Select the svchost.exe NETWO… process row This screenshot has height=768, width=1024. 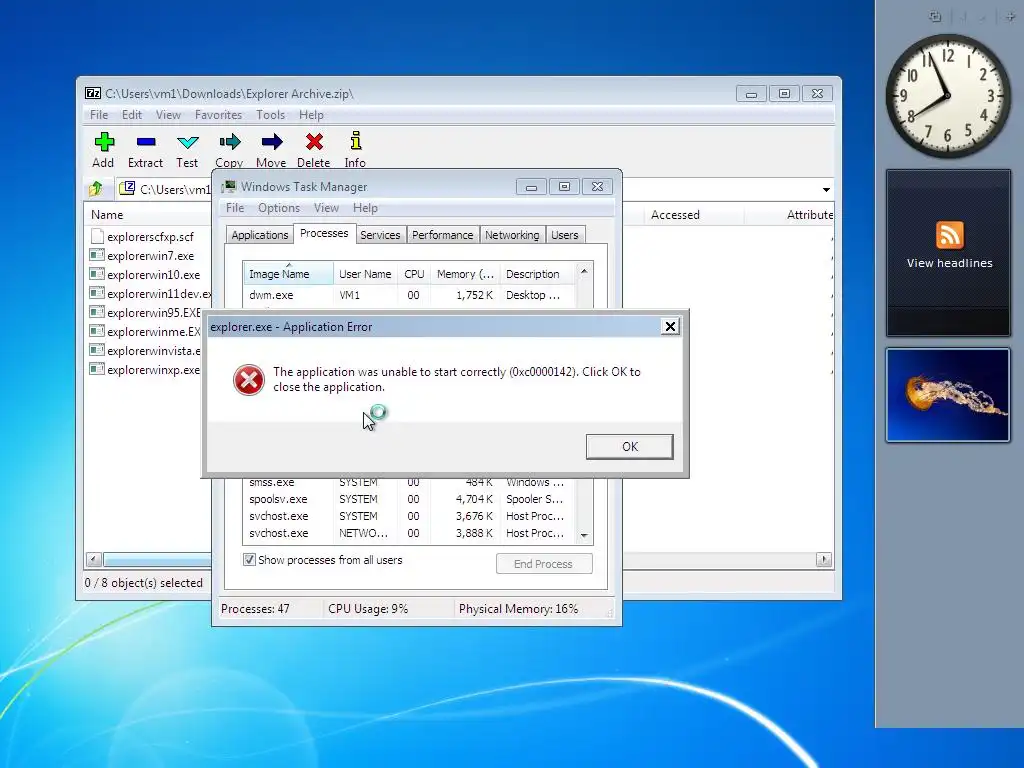[409, 533]
